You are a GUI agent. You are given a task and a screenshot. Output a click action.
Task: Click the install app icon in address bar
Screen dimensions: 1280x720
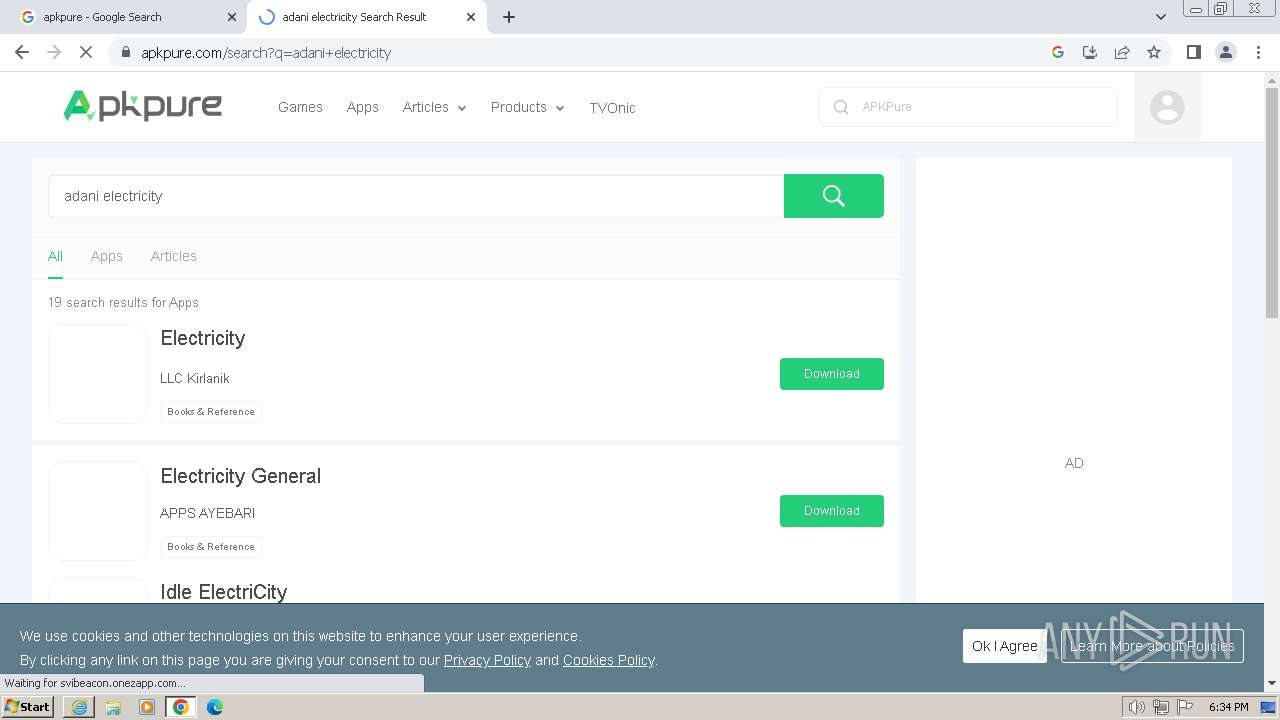coord(1090,52)
